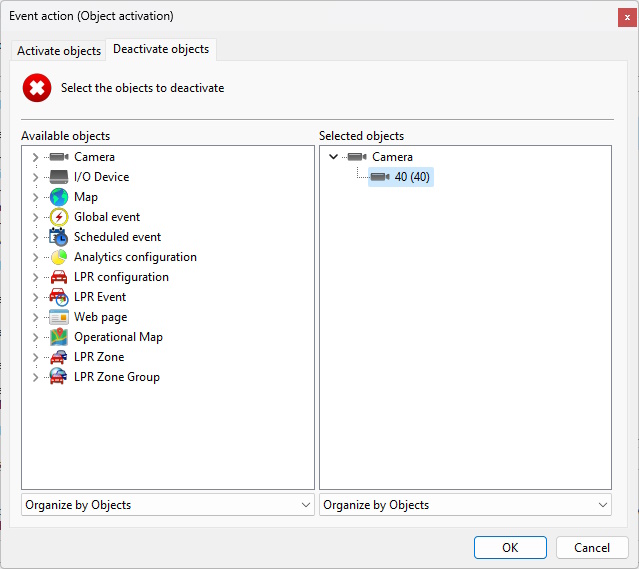The width and height of the screenshot is (639, 569).
Task: Select the LPR Event label
Action: pyautogui.click(x=100, y=297)
